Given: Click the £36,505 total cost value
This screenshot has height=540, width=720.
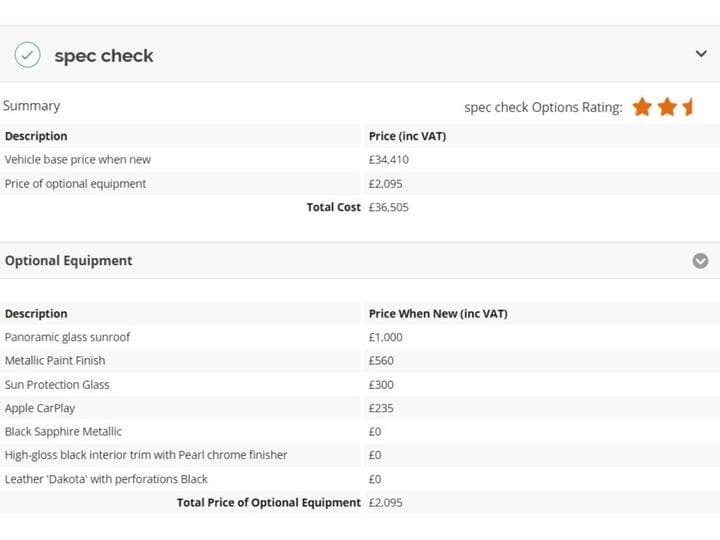Looking at the screenshot, I should [x=388, y=207].
